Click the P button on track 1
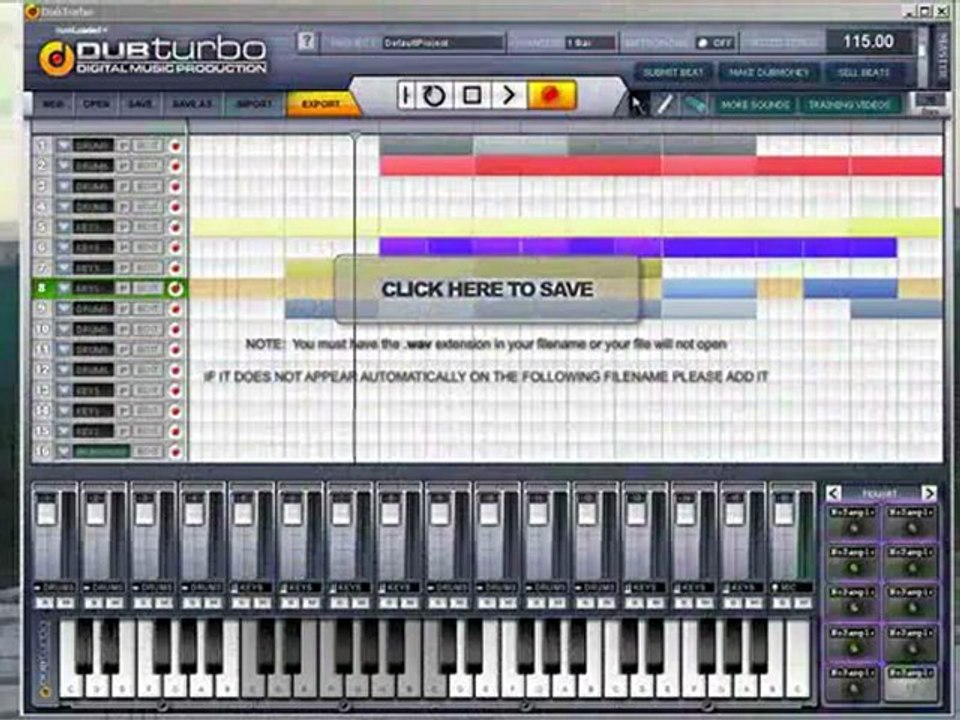 [124, 146]
